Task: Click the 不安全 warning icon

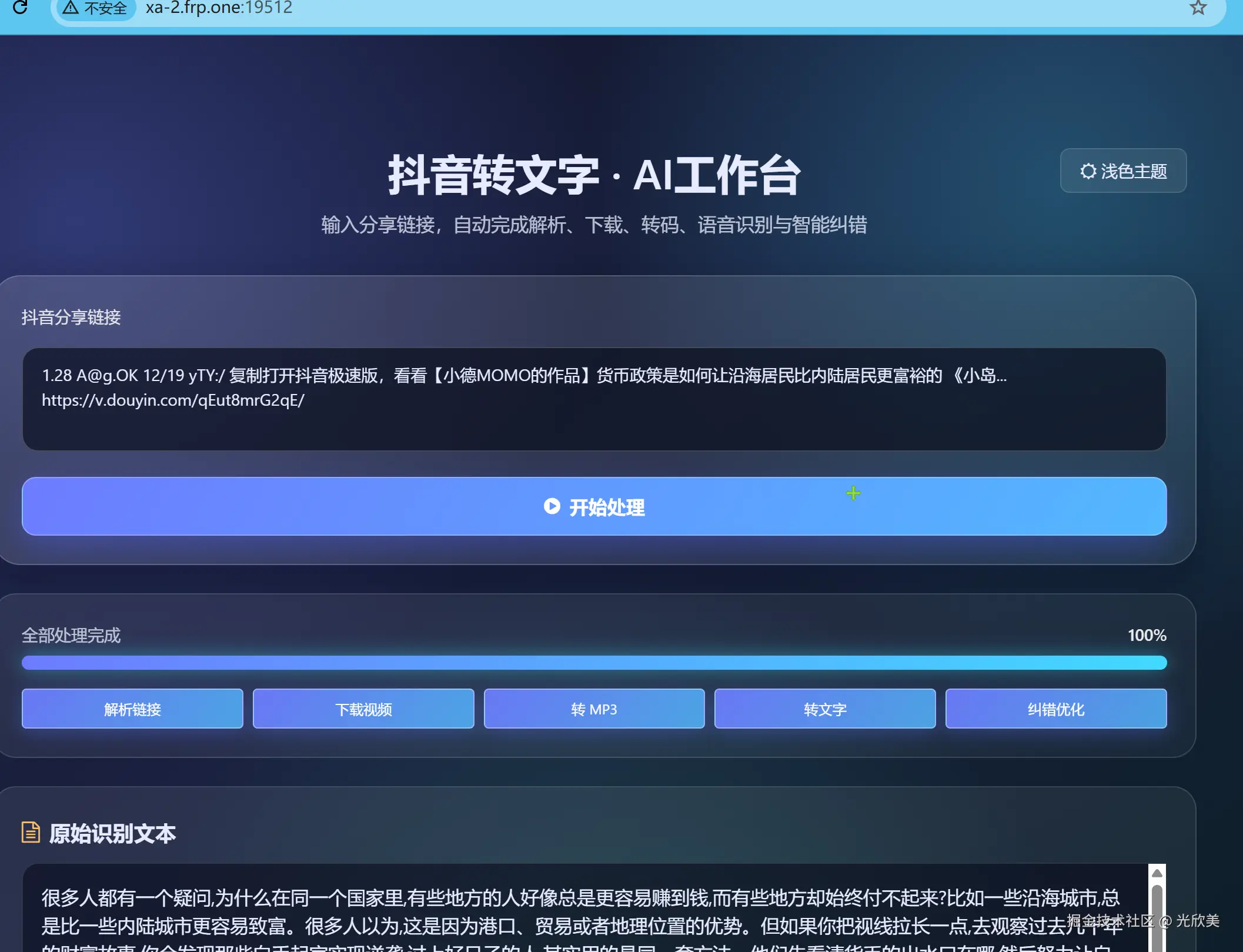Action: pos(71,7)
